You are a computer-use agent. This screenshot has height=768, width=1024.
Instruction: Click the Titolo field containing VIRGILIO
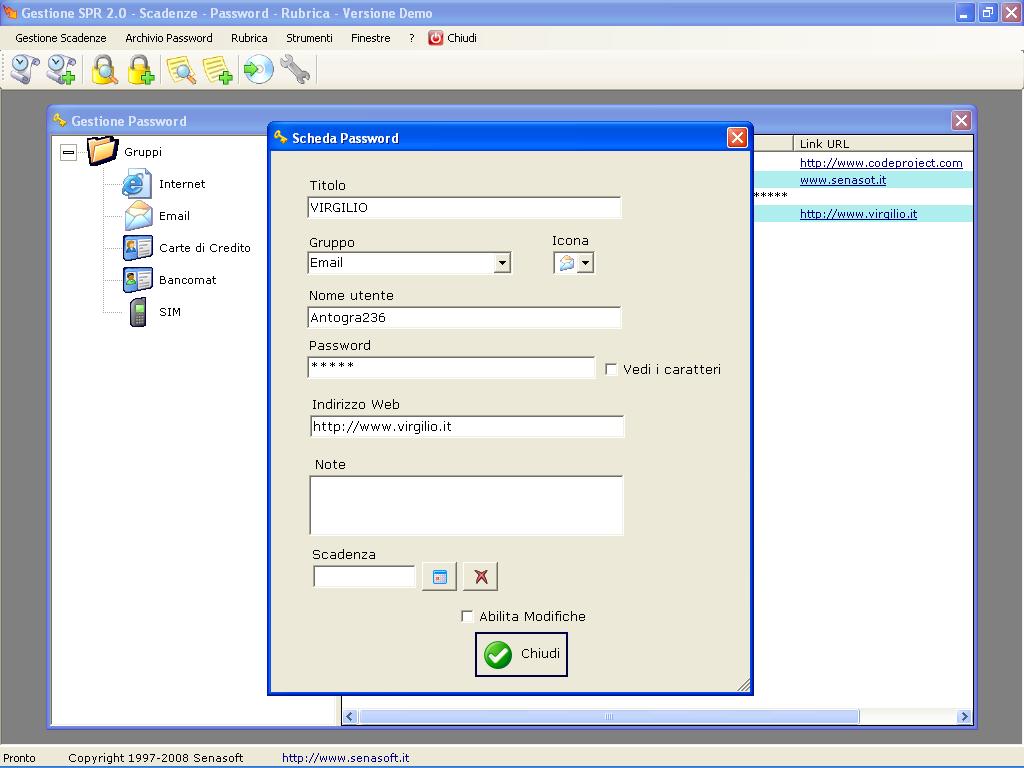pos(464,208)
